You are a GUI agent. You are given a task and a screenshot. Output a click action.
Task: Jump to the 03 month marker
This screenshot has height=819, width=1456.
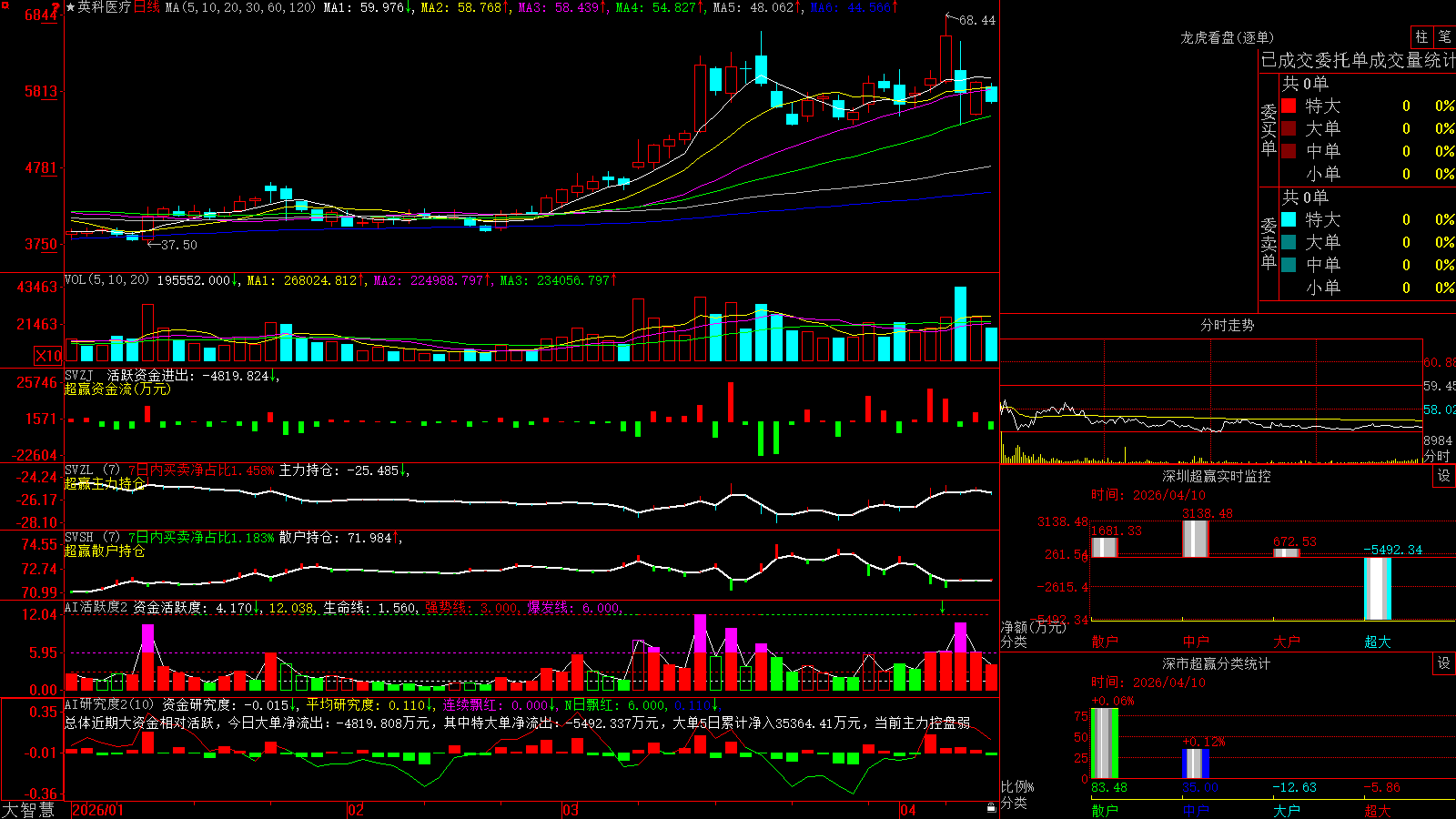[571, 810]
